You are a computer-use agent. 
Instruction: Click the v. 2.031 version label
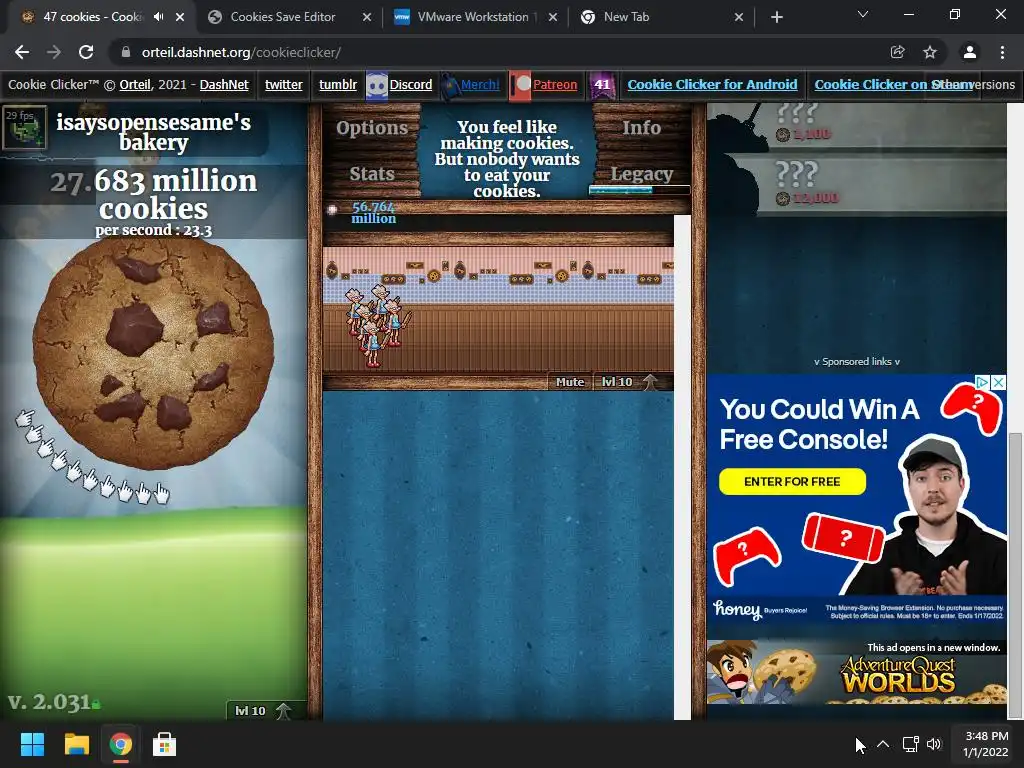(x=49, y=702)
